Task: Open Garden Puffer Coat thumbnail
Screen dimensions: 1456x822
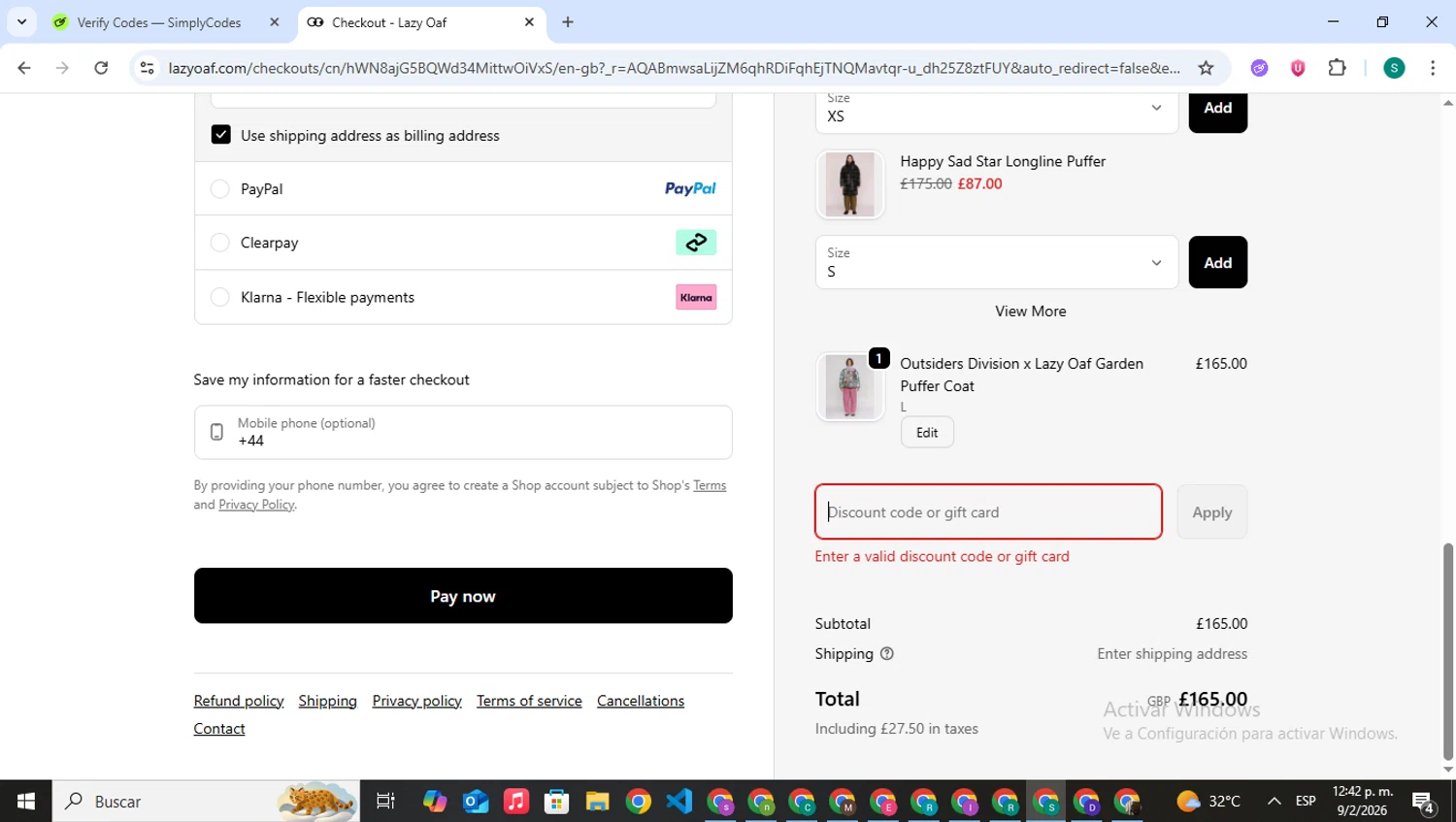Action: 850,386
